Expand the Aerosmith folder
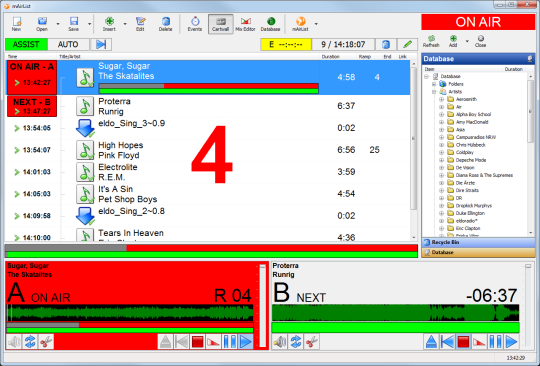Viewport: 540px width, 366px height. 442,99
